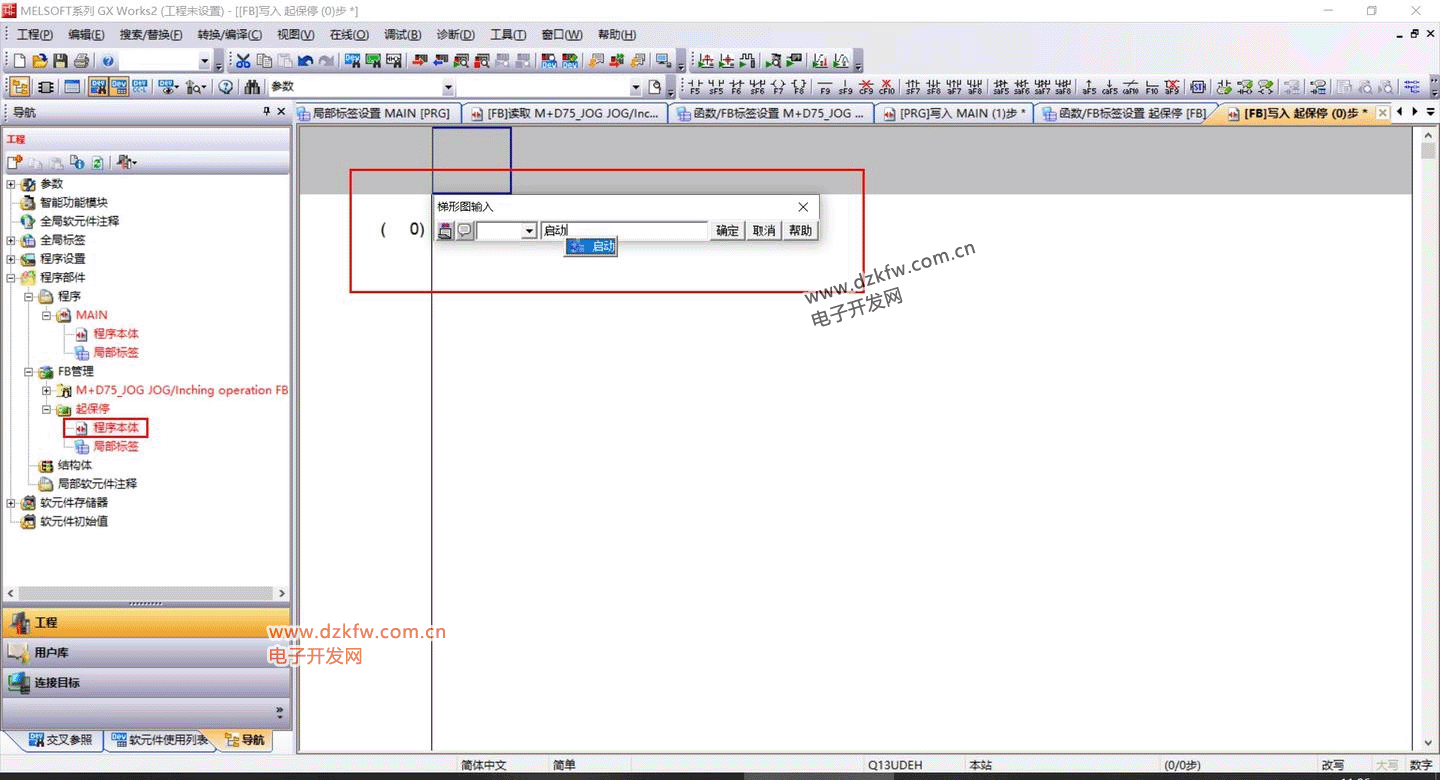The width and height of the screenshot is (1440, 780).
Task: Expand the 参数 tree node
Action: click(11, 184)
